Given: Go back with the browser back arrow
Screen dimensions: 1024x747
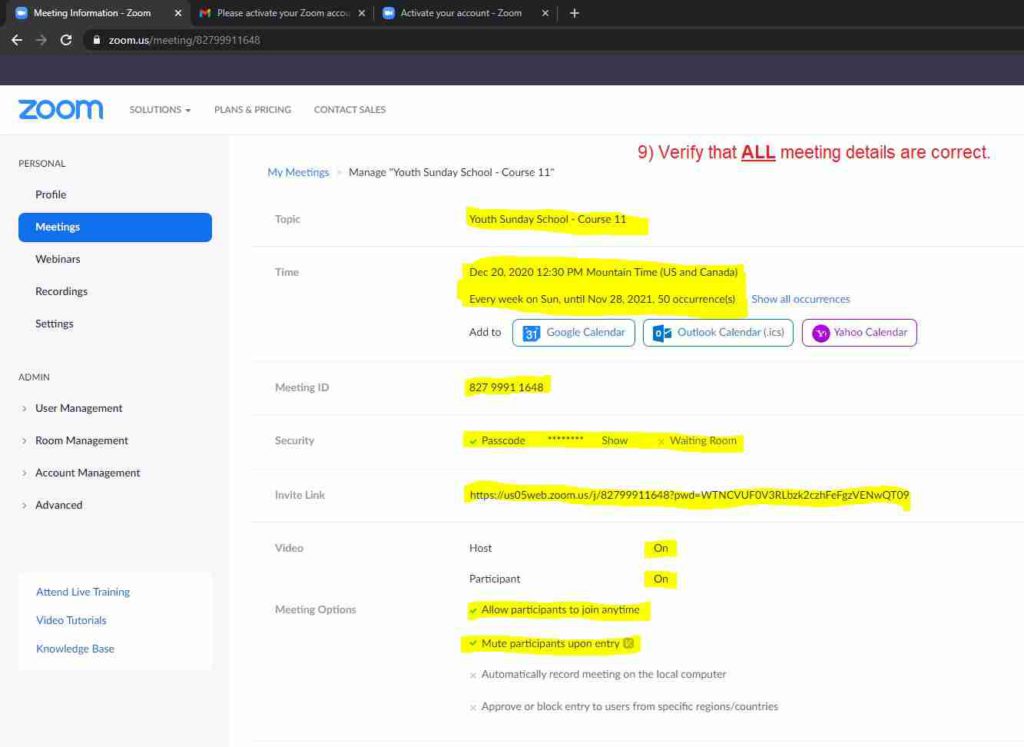Looking at the screenshot, I should [17, 40].
